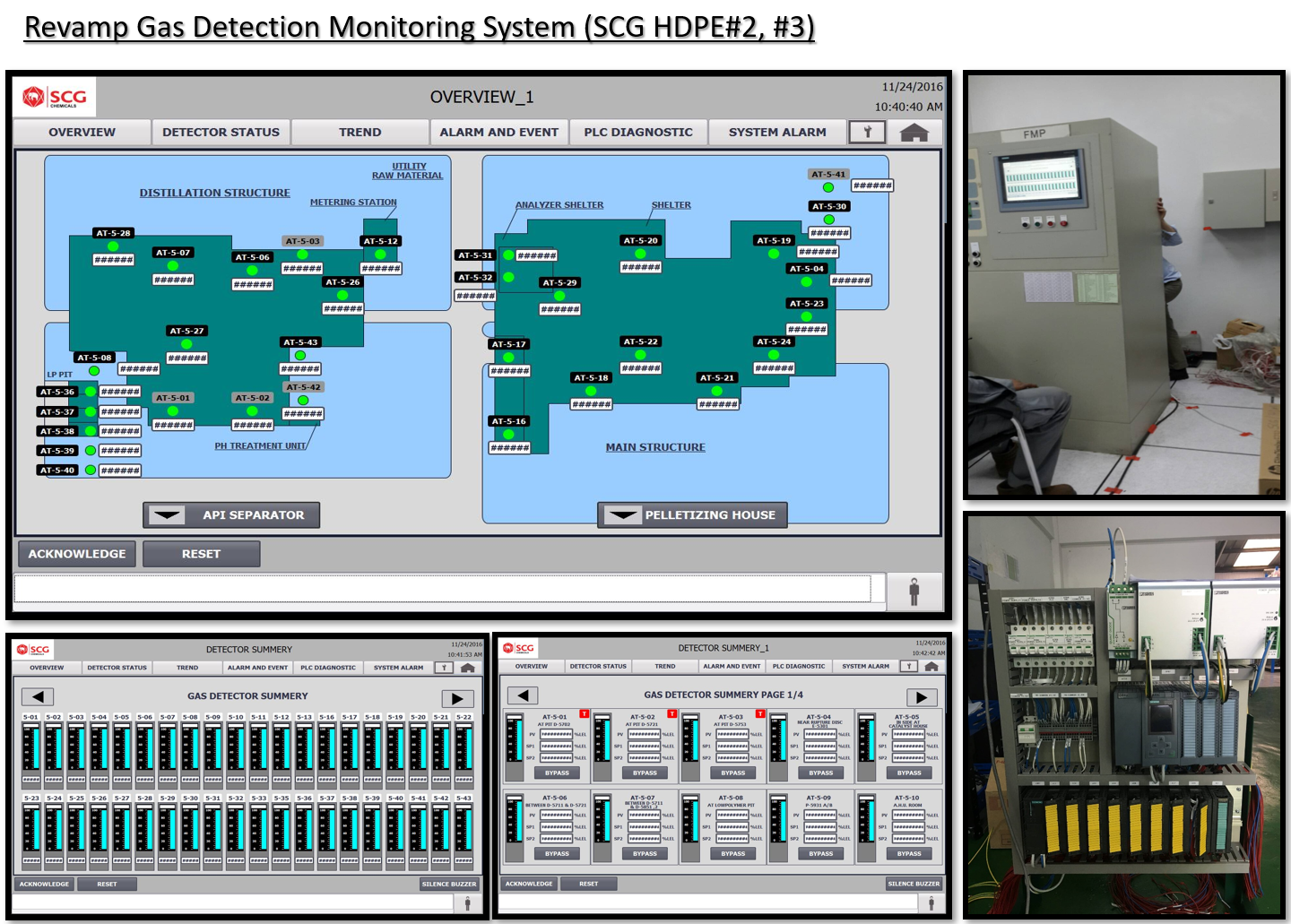Click green indicator for detector AT-5-28

point(113,246)
